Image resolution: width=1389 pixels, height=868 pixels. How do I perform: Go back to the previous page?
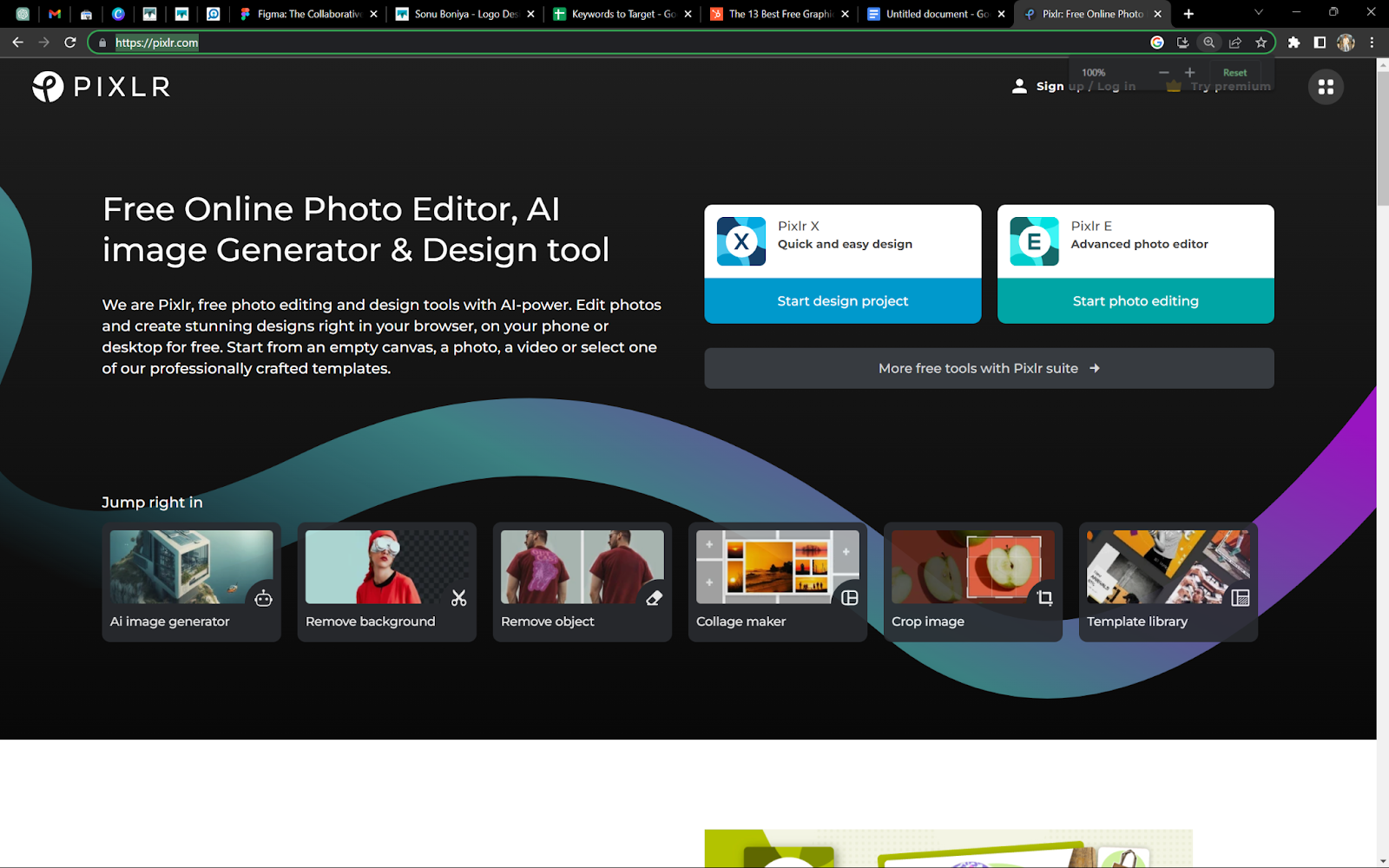18,42
